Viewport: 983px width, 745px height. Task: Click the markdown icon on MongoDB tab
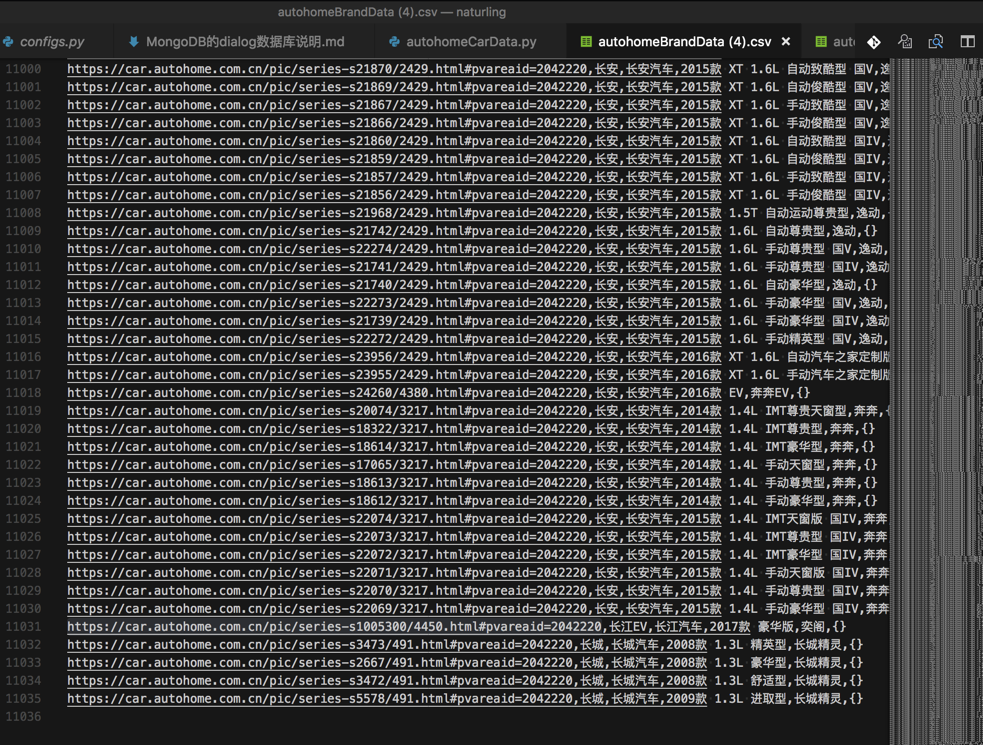tap(133, 42)
